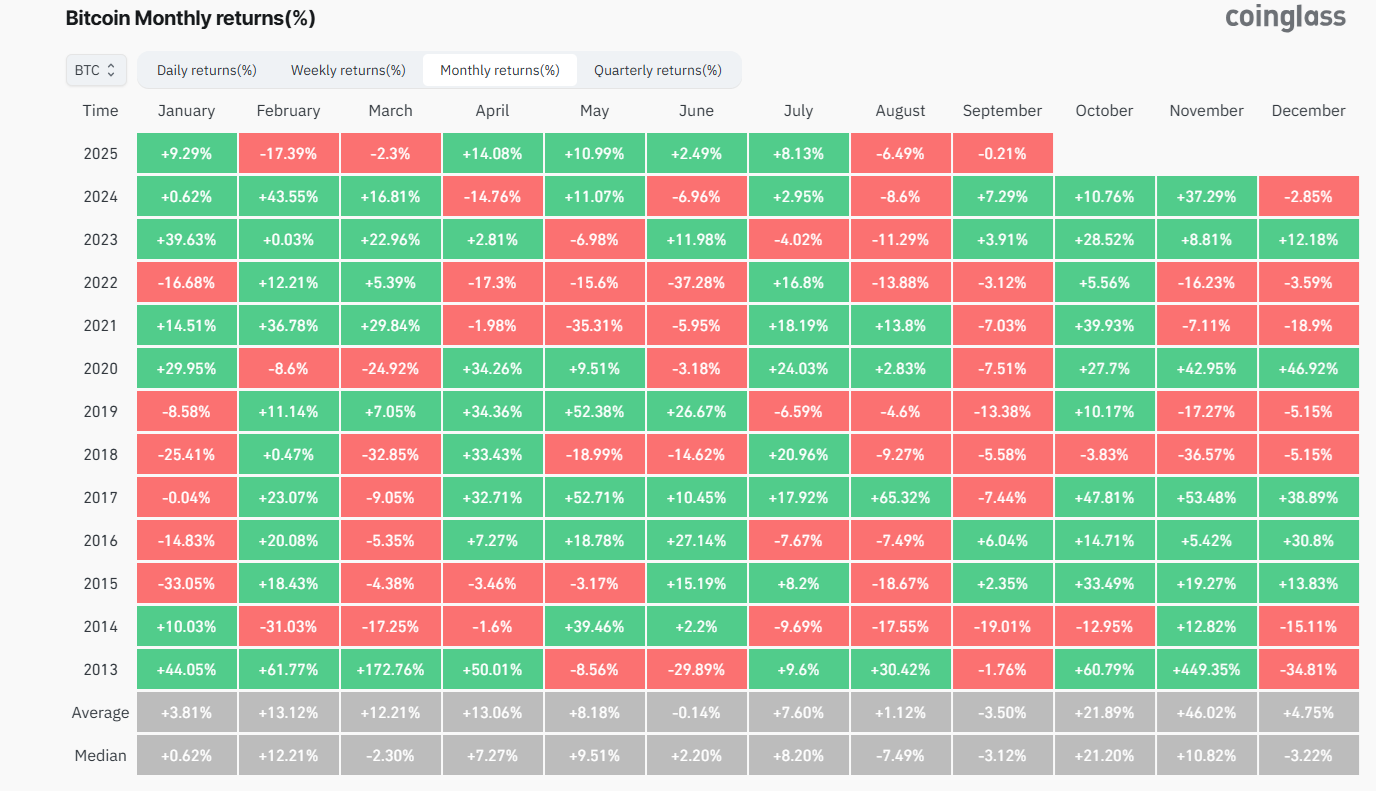1376x791 pixels.
Task: Select the 2025 January return cell showing +9.29%
Action: point(186,152)
